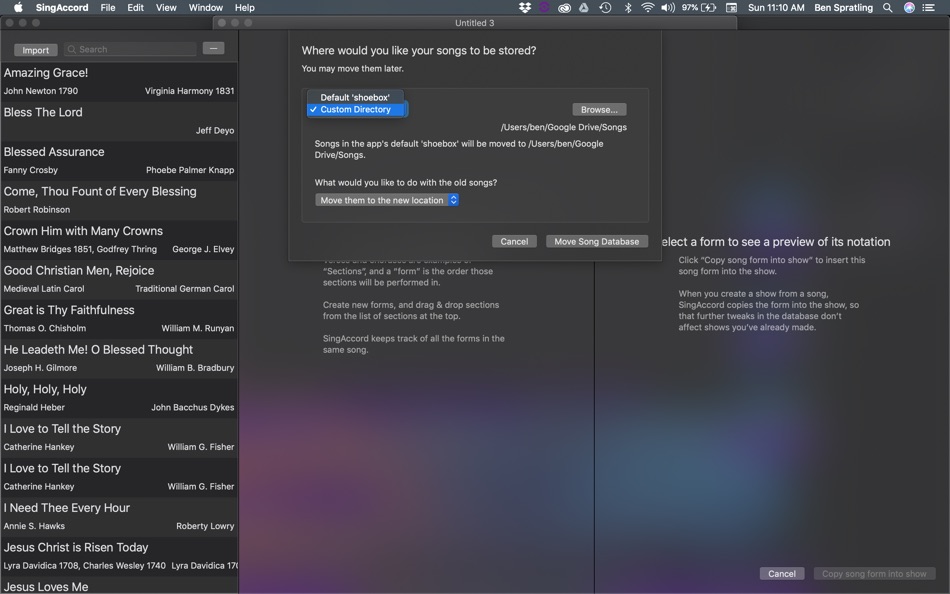Select Crown Him with Many Crowns

119,239
